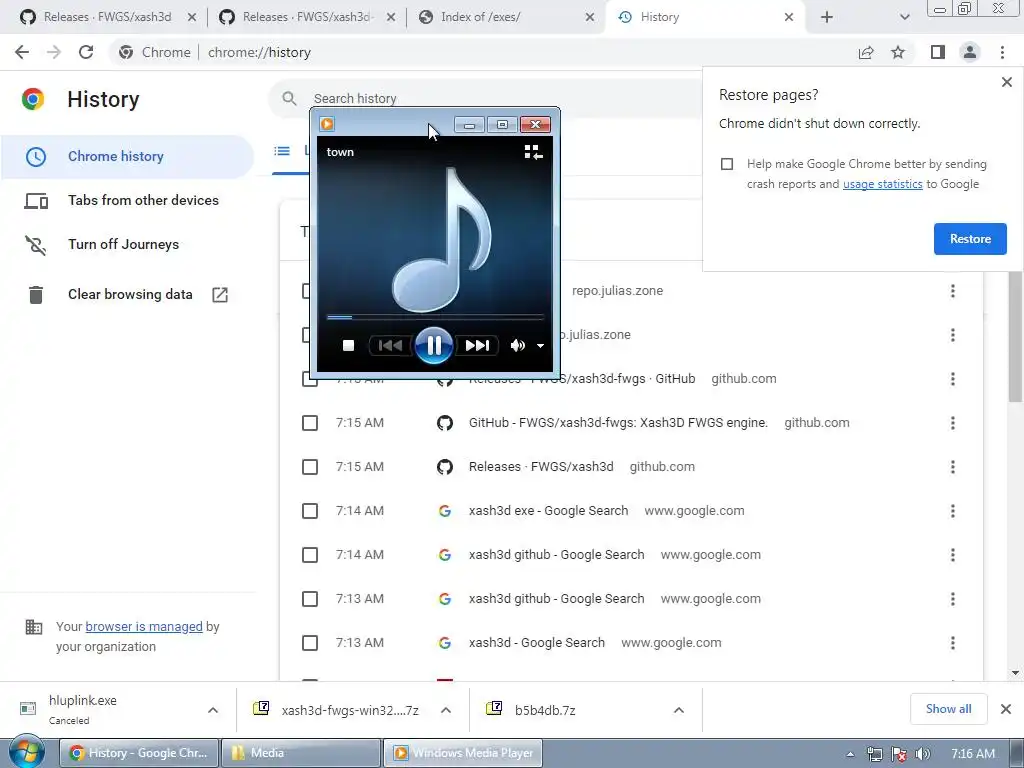Bookmark this tab with the star
1024x768 pixels.
click(898, 52)
